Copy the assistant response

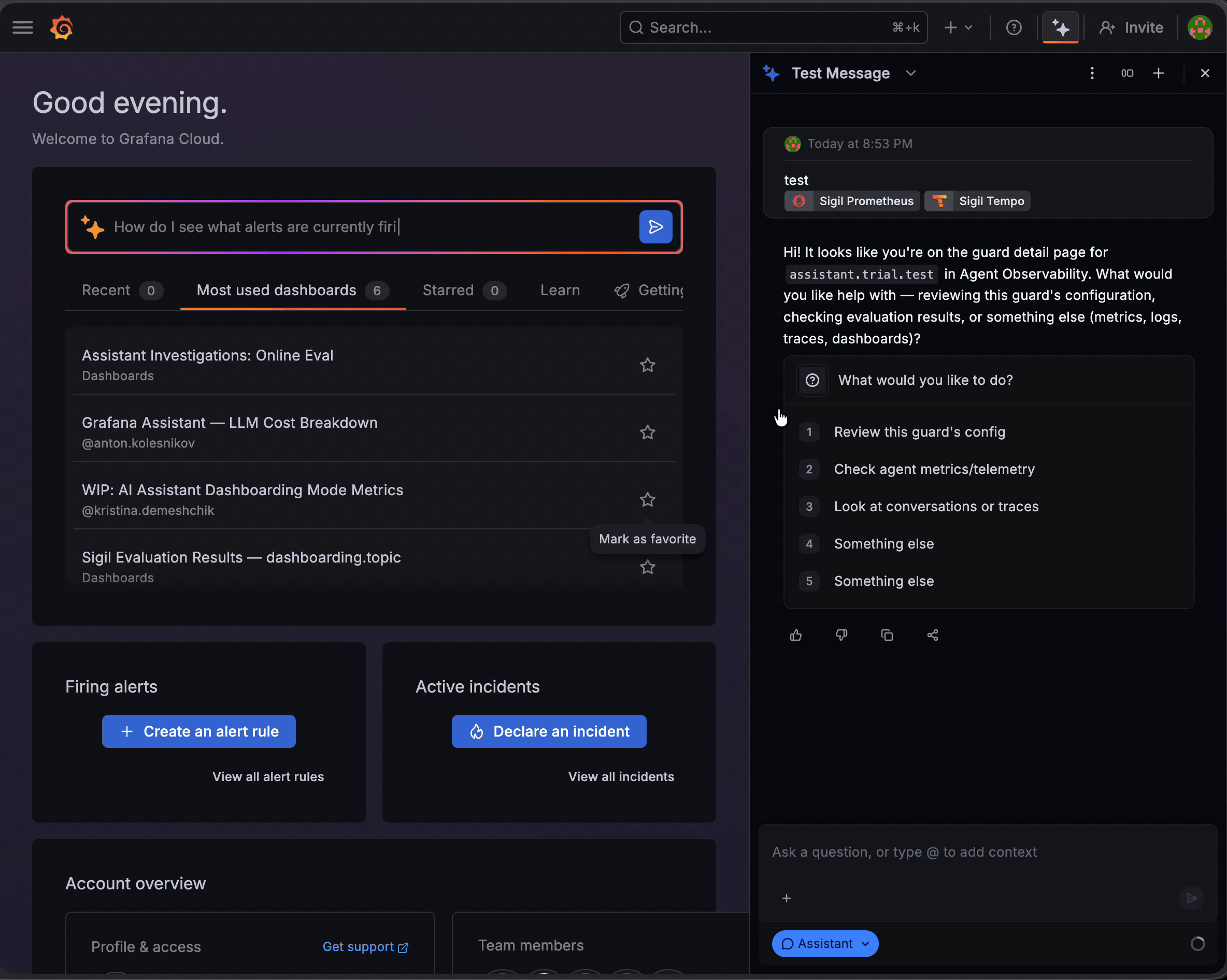pos(887,635)
